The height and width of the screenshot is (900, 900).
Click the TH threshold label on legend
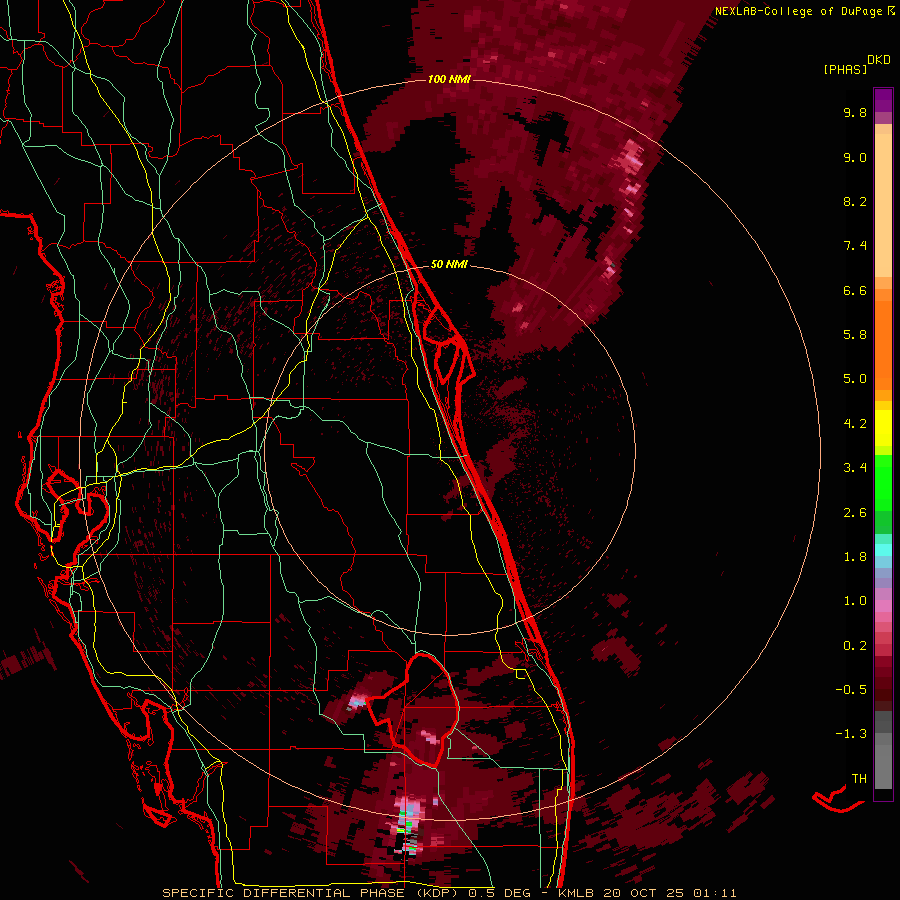pos(859,779)
